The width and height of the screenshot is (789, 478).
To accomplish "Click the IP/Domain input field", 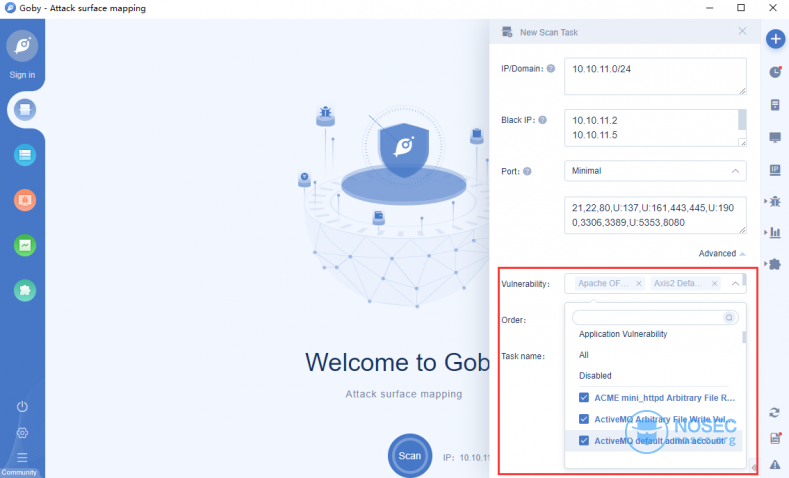I will click(x=655, y=76).
